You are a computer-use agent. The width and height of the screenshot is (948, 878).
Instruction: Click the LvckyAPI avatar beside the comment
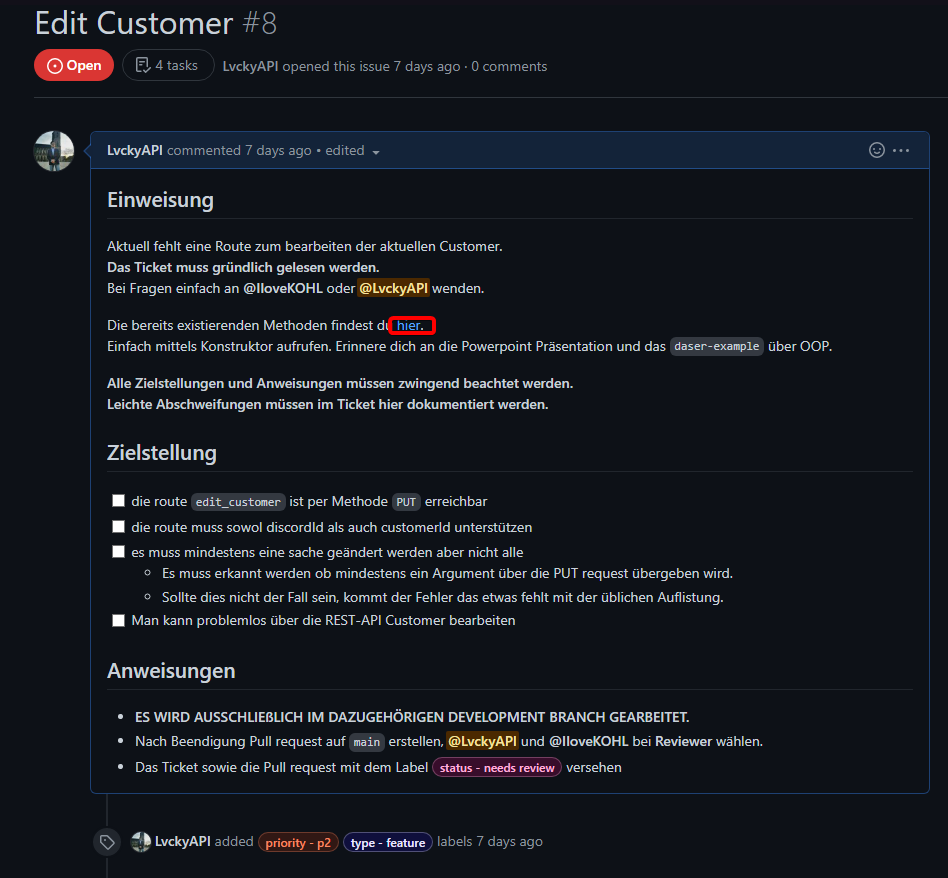54,151
